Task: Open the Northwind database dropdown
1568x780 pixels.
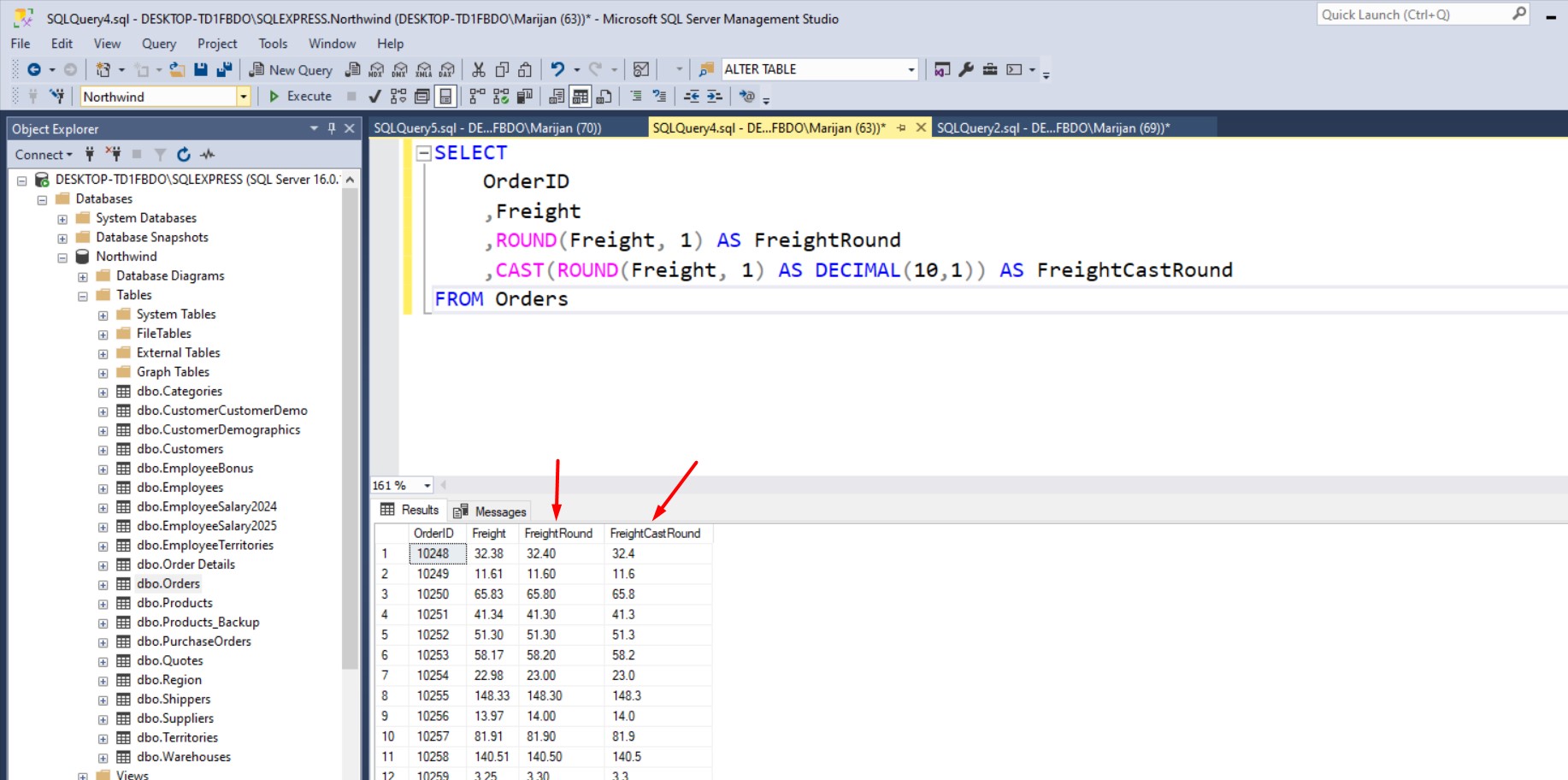Action: point(165,97)
